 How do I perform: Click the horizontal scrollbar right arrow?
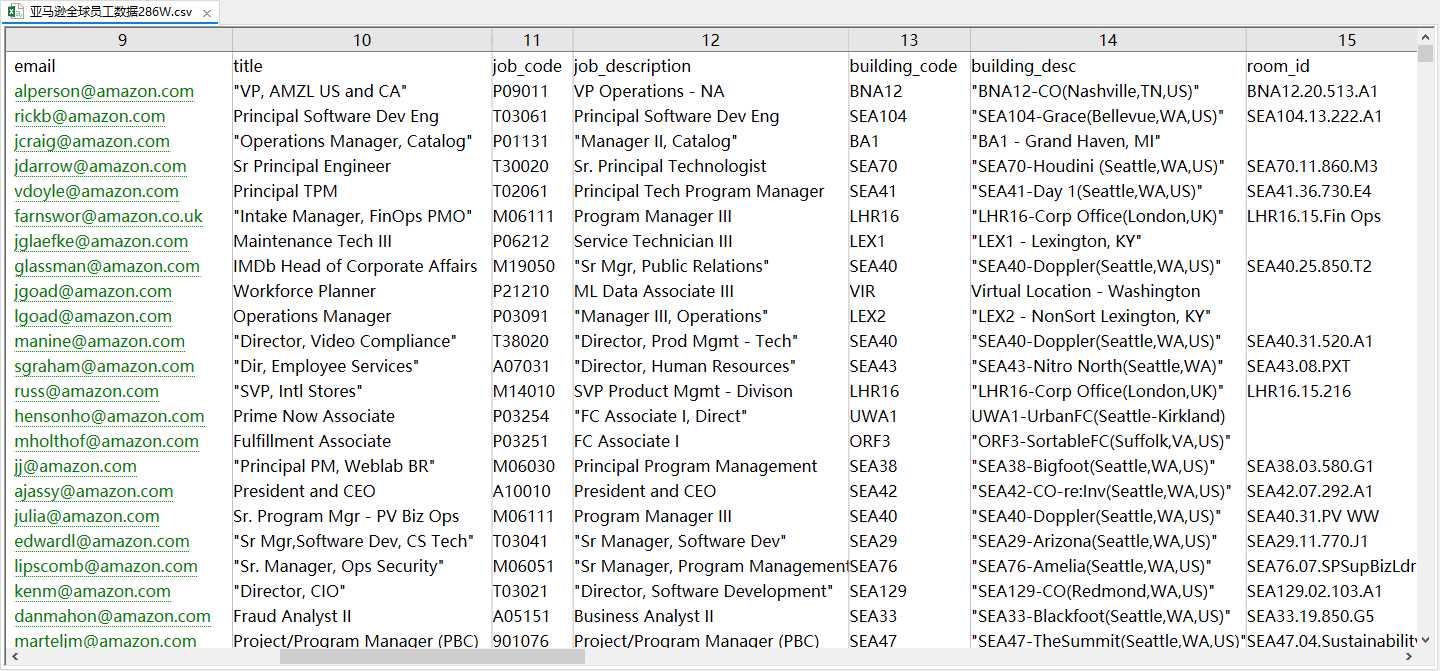pos(1410,657)
